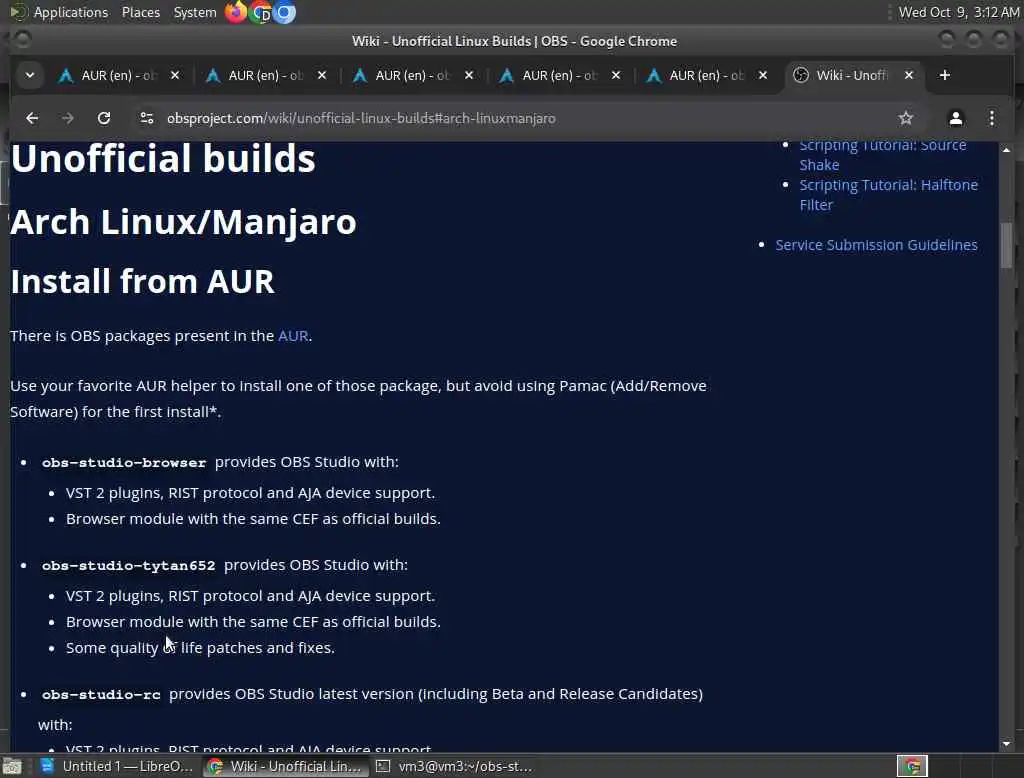
Task: Open the Places menu
Action: [x=140, y=12]
